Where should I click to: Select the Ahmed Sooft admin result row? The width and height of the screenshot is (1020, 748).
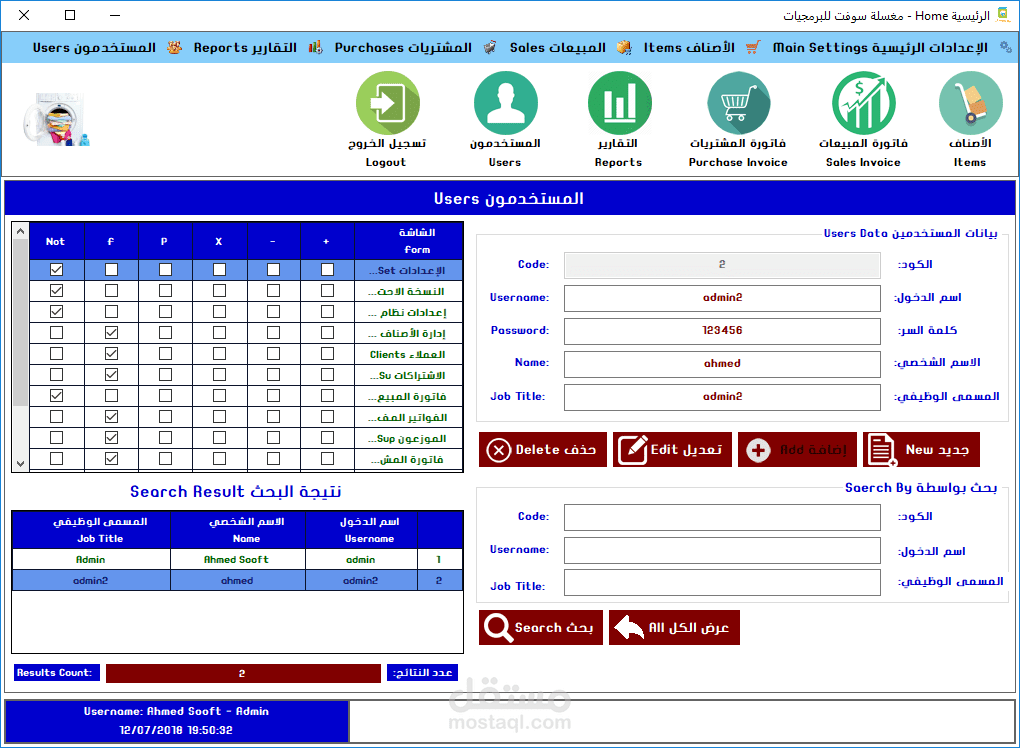tap(237, 559)
